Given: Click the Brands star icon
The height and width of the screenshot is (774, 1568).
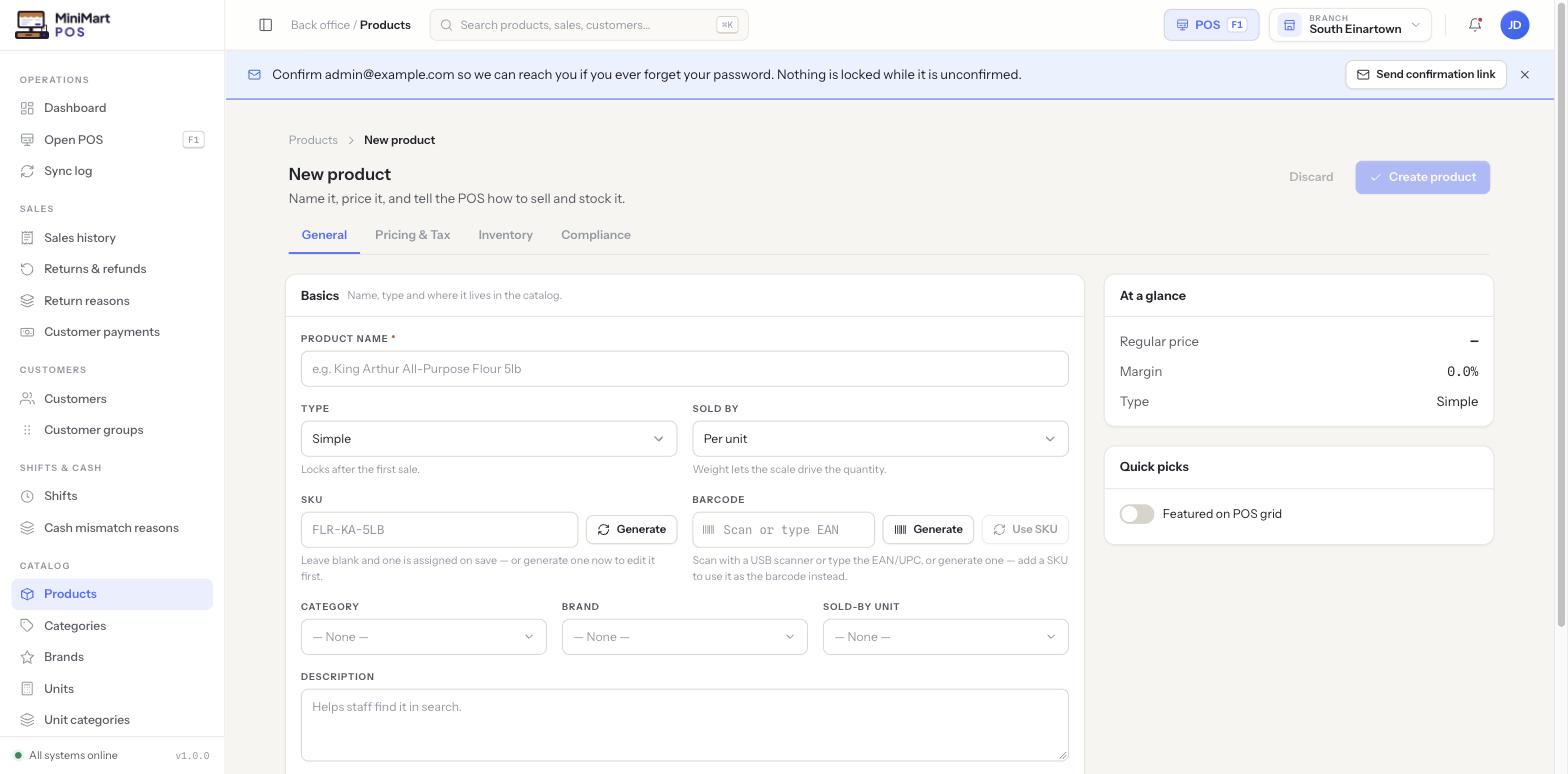Looking at the screenshot, I should tap(27, 657).
